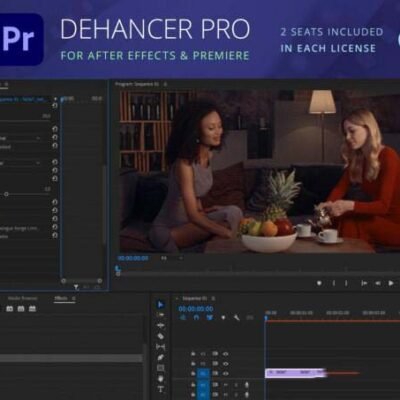This screenshot has height=400, width=400.
Task: Step back one frame in Program monitor
Action: tap(378, 283)
